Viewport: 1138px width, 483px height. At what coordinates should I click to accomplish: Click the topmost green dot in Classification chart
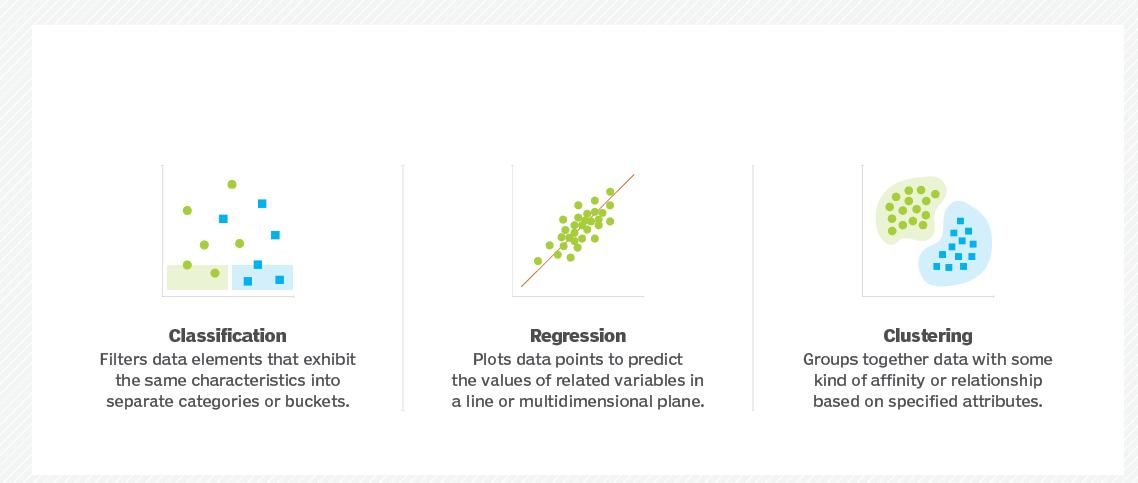(x=232, y=184)
